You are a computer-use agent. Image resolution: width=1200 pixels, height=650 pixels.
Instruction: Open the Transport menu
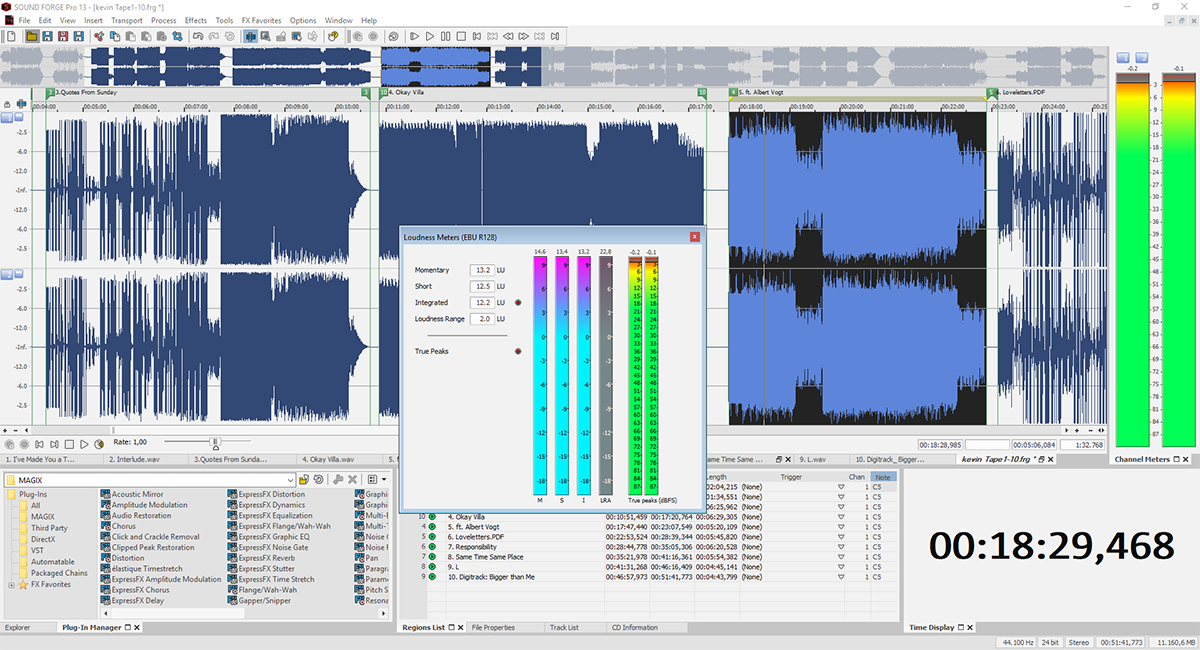point(126,20)
